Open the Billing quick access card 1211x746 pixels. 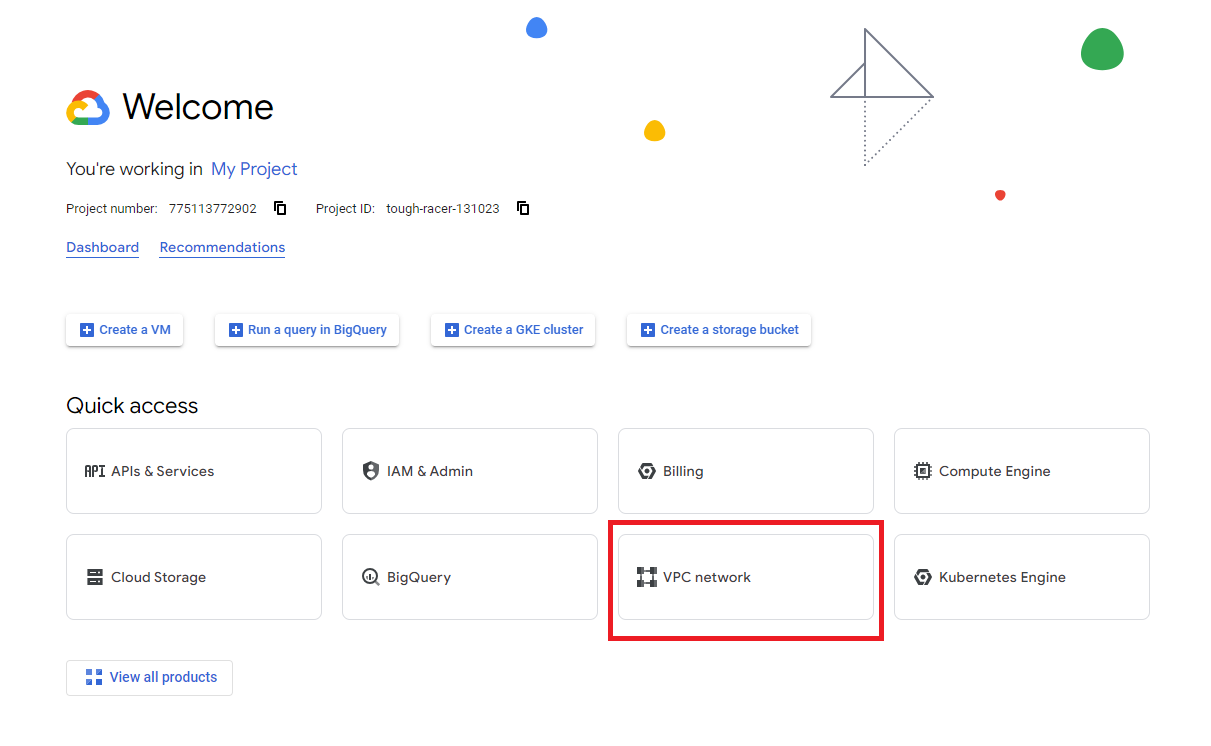point(746,471)
